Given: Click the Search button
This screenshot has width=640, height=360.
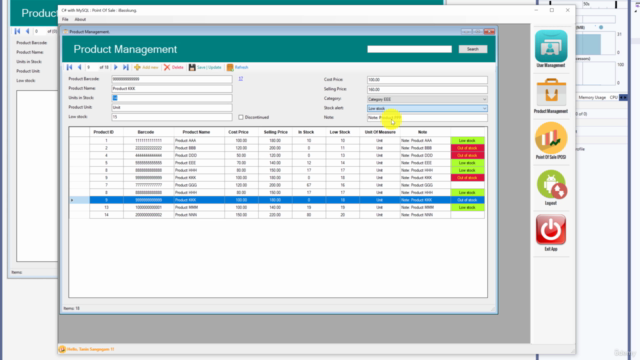Looking at the screenshot, I should point(473,49).
